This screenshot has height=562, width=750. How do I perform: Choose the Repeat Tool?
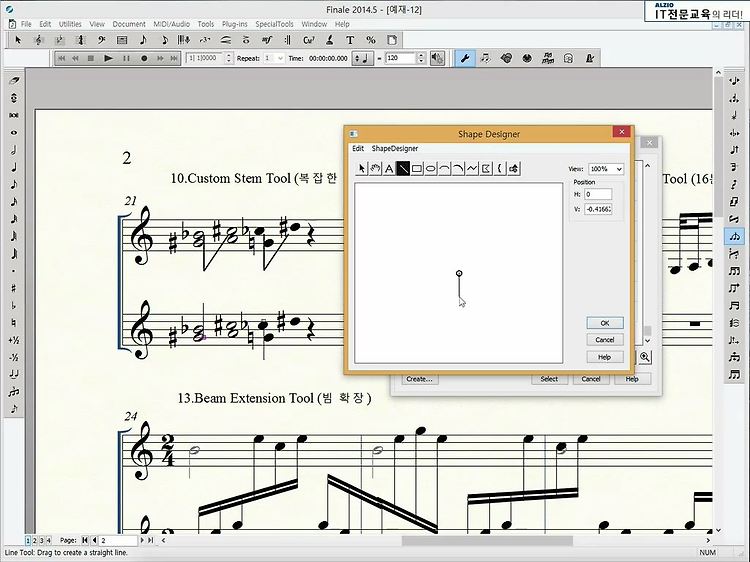click(x=287, y=40)
